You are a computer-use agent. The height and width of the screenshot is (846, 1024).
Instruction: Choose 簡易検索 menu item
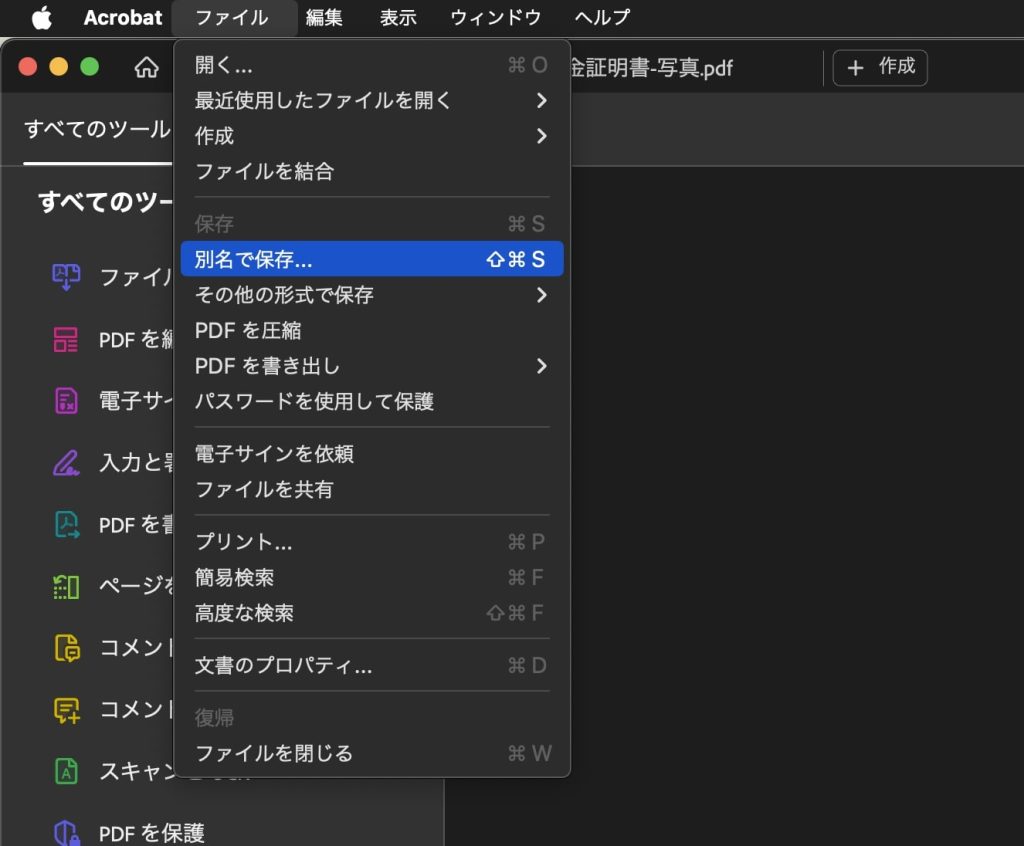coord(372,578)
